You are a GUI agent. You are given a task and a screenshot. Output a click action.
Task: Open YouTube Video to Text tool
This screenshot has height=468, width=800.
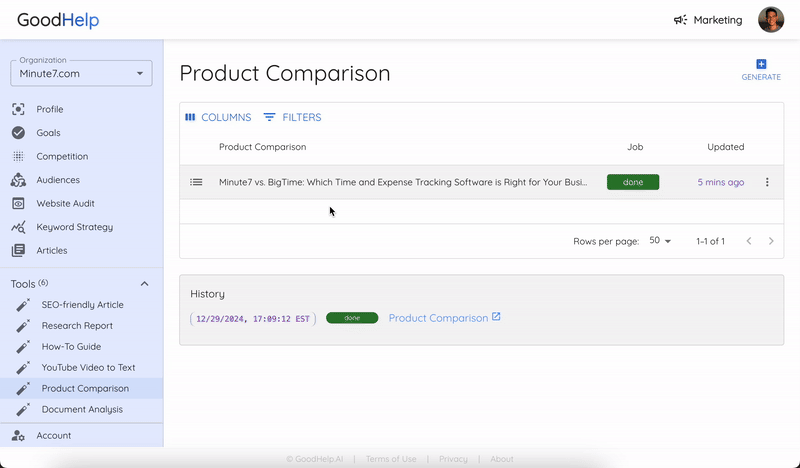tap(88, 367)
